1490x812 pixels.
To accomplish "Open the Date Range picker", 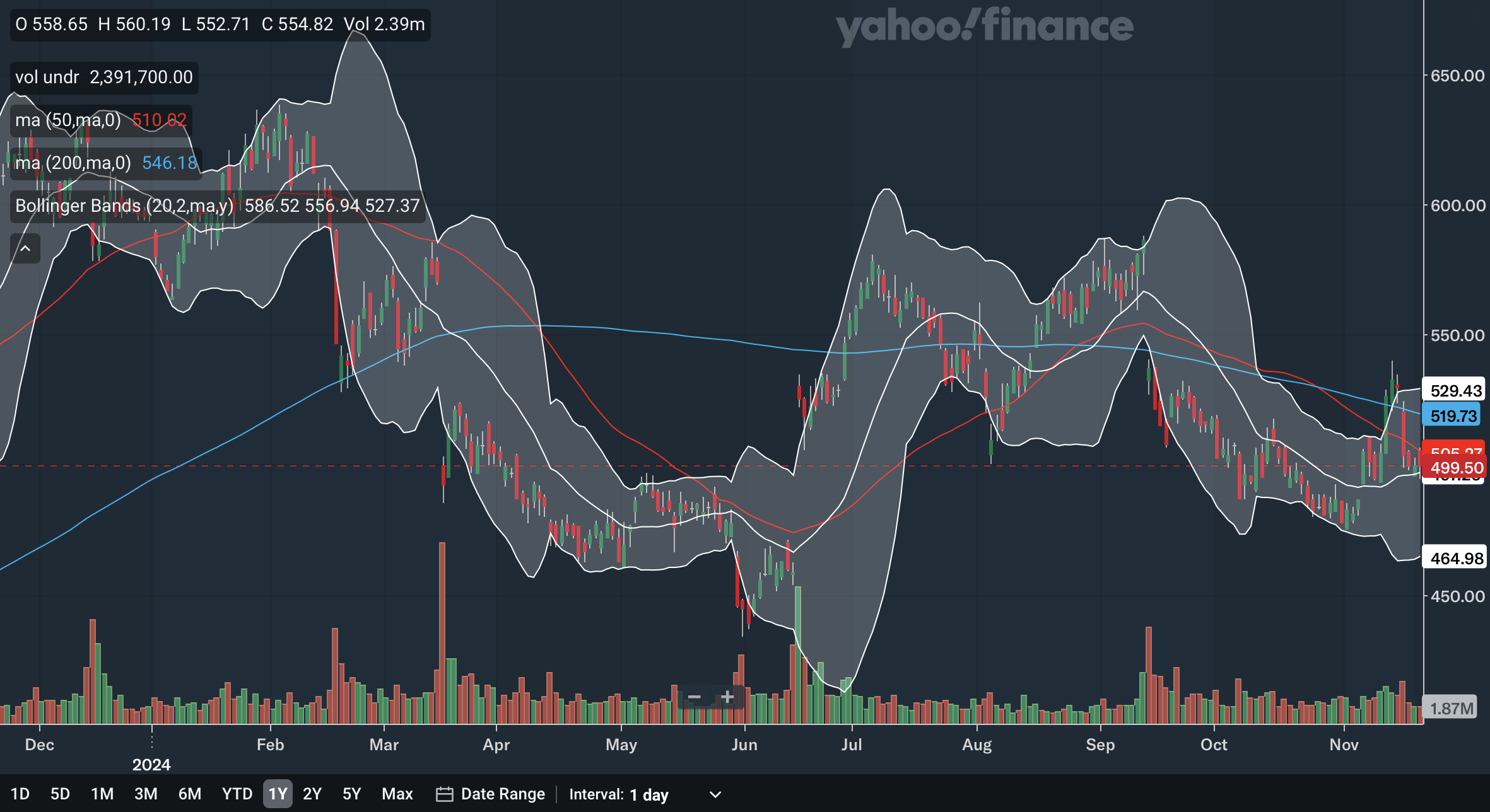I will point(502,794).
